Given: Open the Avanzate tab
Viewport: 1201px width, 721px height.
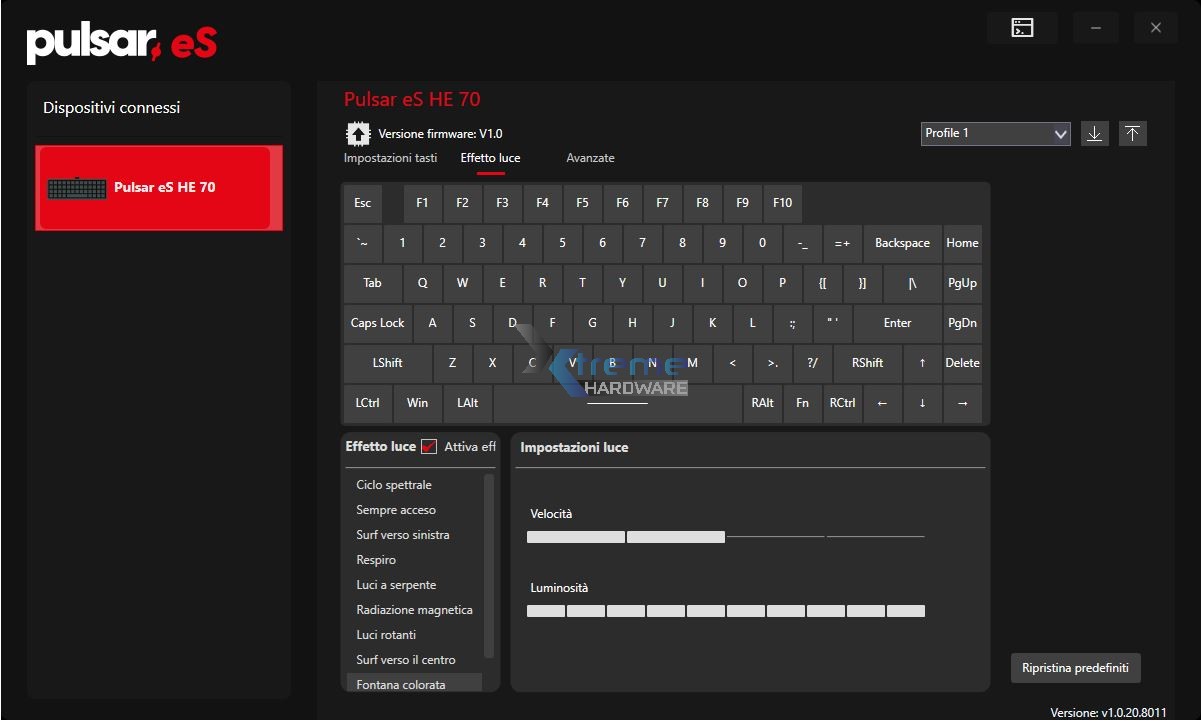Looking at the screenshot, I should point(590,158).
